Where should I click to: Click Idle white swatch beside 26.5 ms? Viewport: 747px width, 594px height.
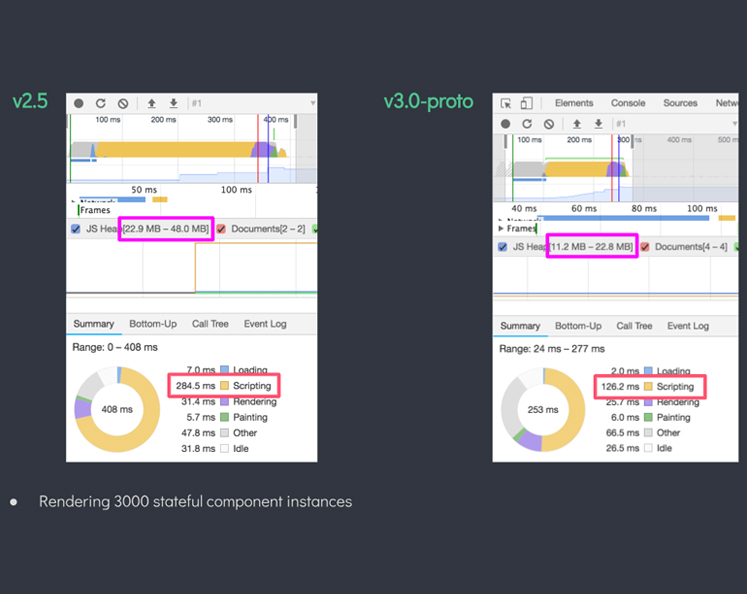pos(648,448)
